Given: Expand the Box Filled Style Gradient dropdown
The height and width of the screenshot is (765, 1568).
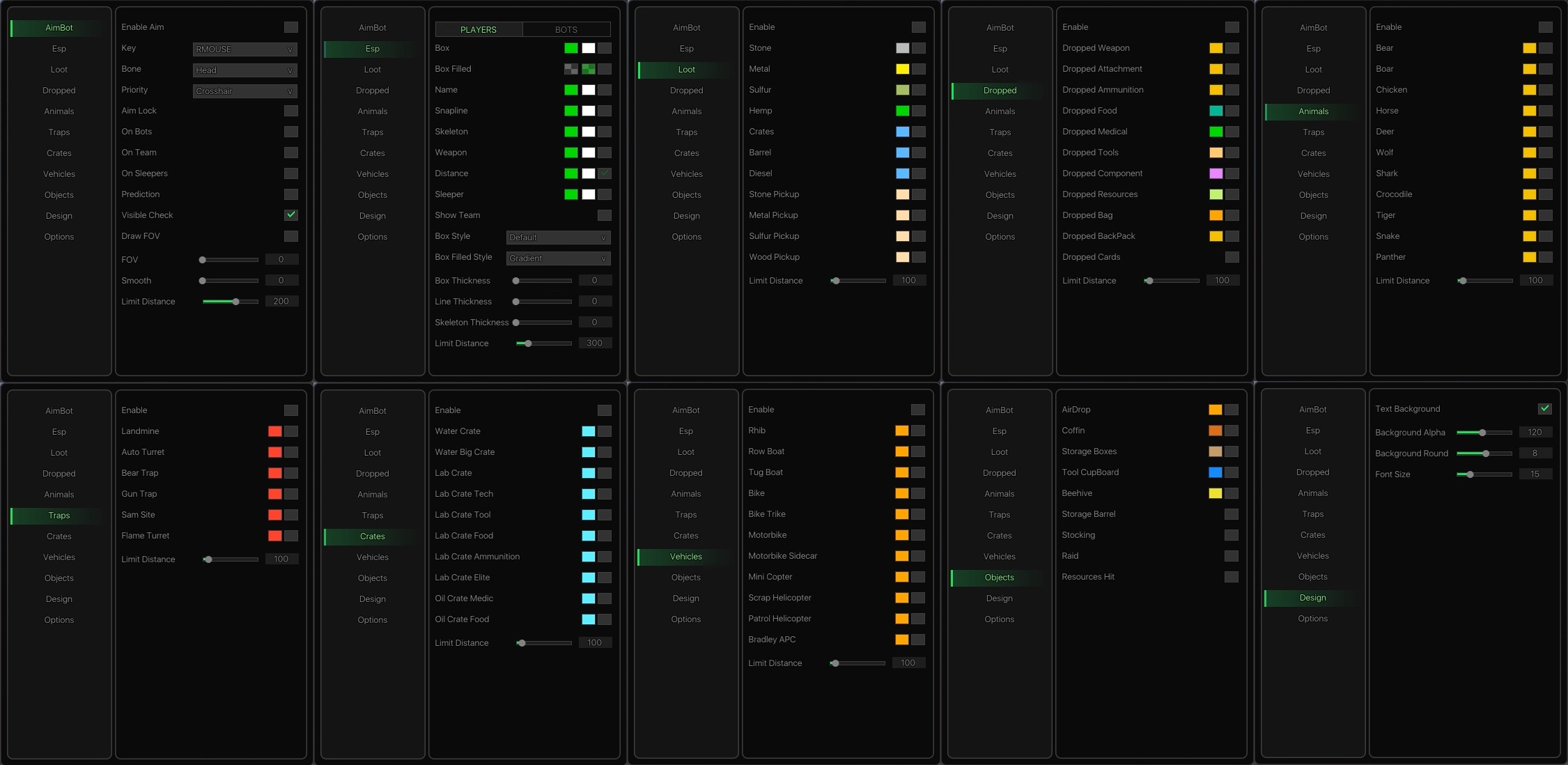Looking at the screenshot, I should [x=559, y=258].
